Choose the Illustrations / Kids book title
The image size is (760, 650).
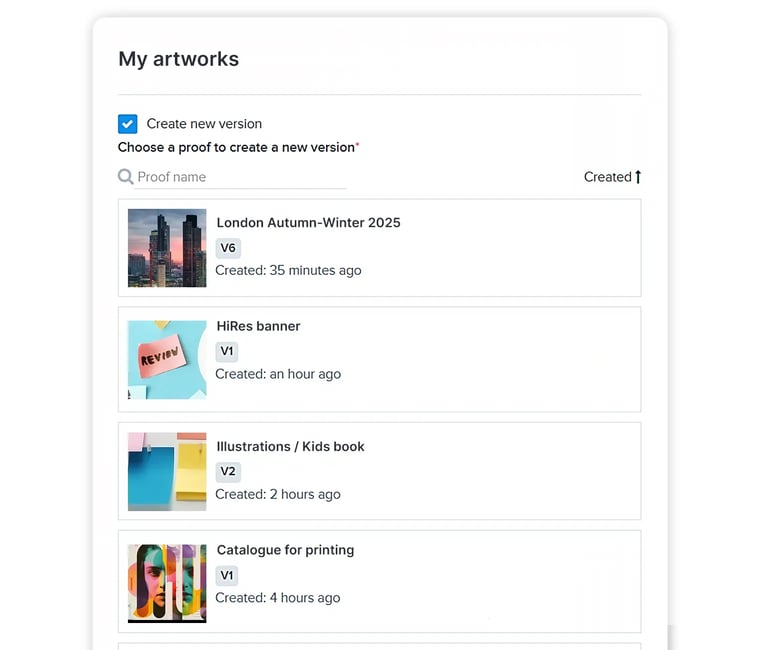pos(290,446)
